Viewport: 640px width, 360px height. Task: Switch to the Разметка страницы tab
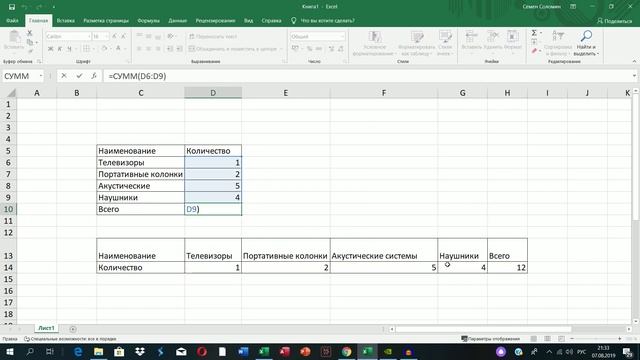pyautogui.click(x=106, y=20)
